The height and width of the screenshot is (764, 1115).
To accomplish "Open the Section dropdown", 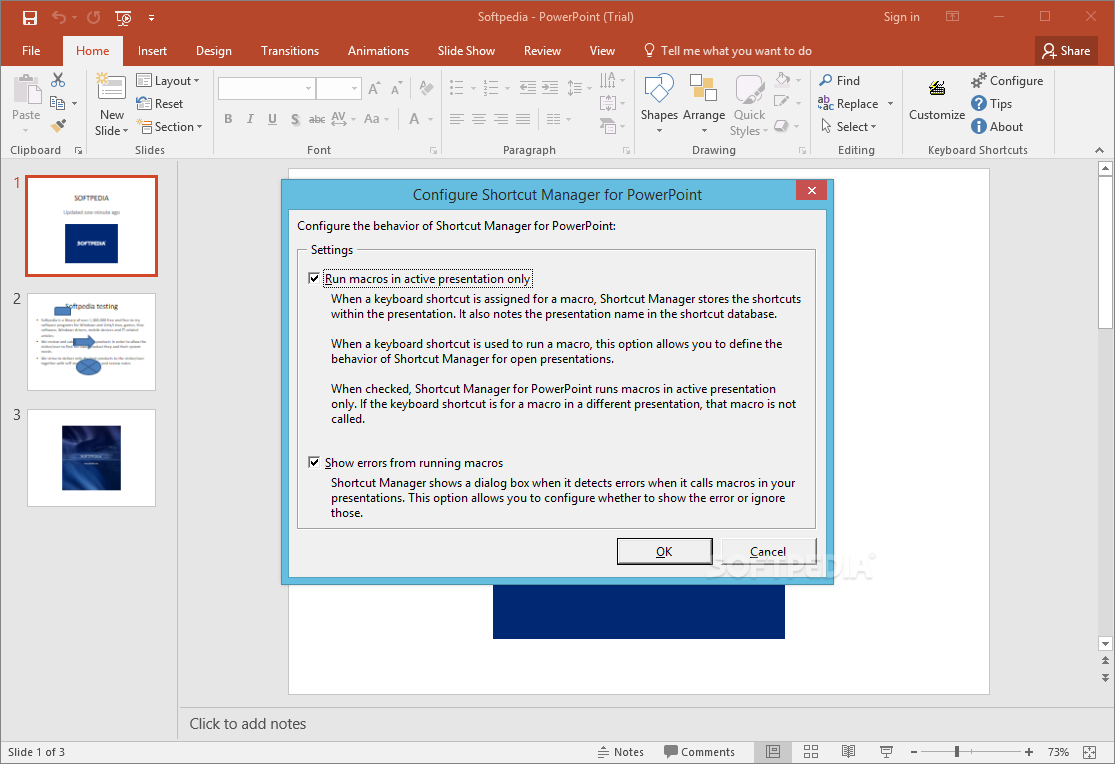I will click(169, 127).
